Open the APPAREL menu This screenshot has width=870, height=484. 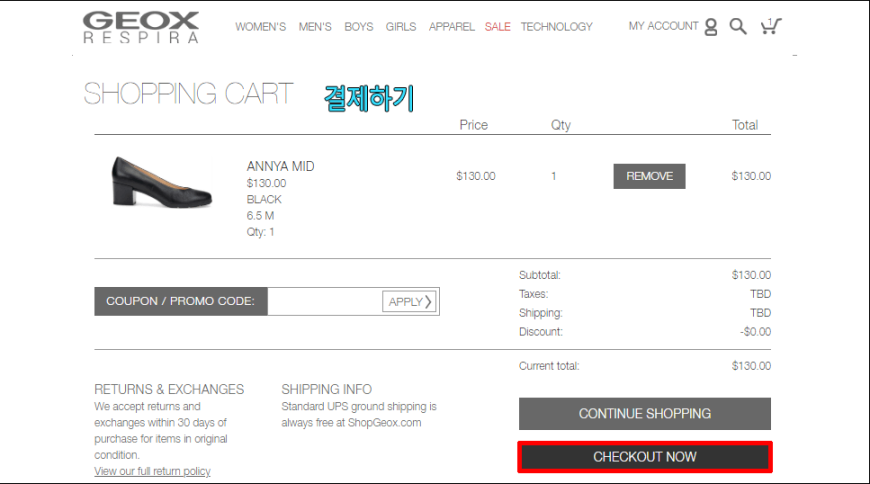click(x=451, y=27)
